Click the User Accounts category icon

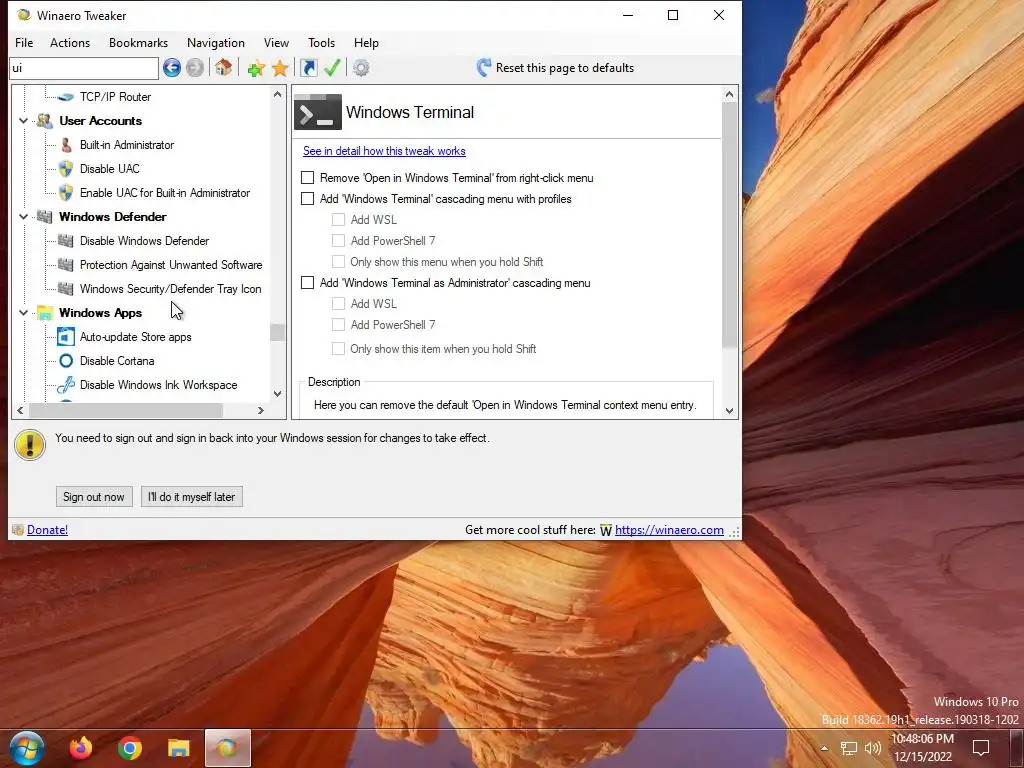pos(44,121)
